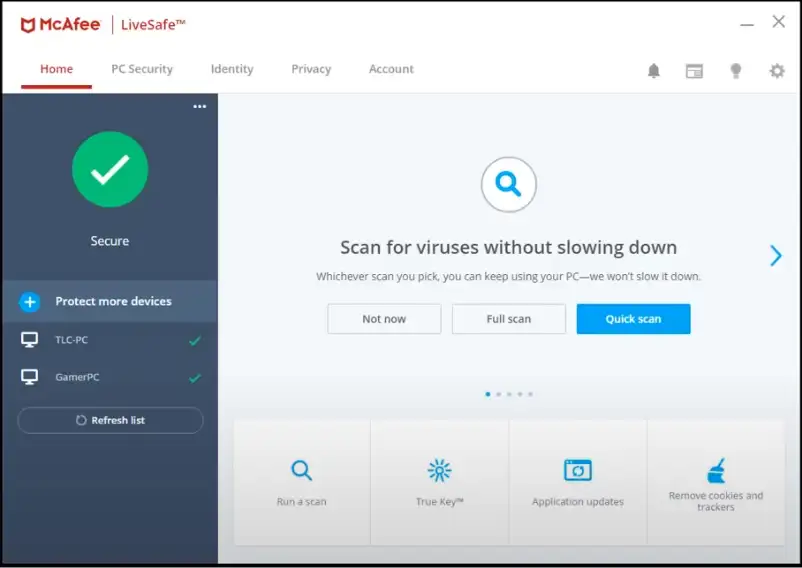Screen dimensions: 802x568
Task: Open the news window icon beside bell
Action: [694, 71]
